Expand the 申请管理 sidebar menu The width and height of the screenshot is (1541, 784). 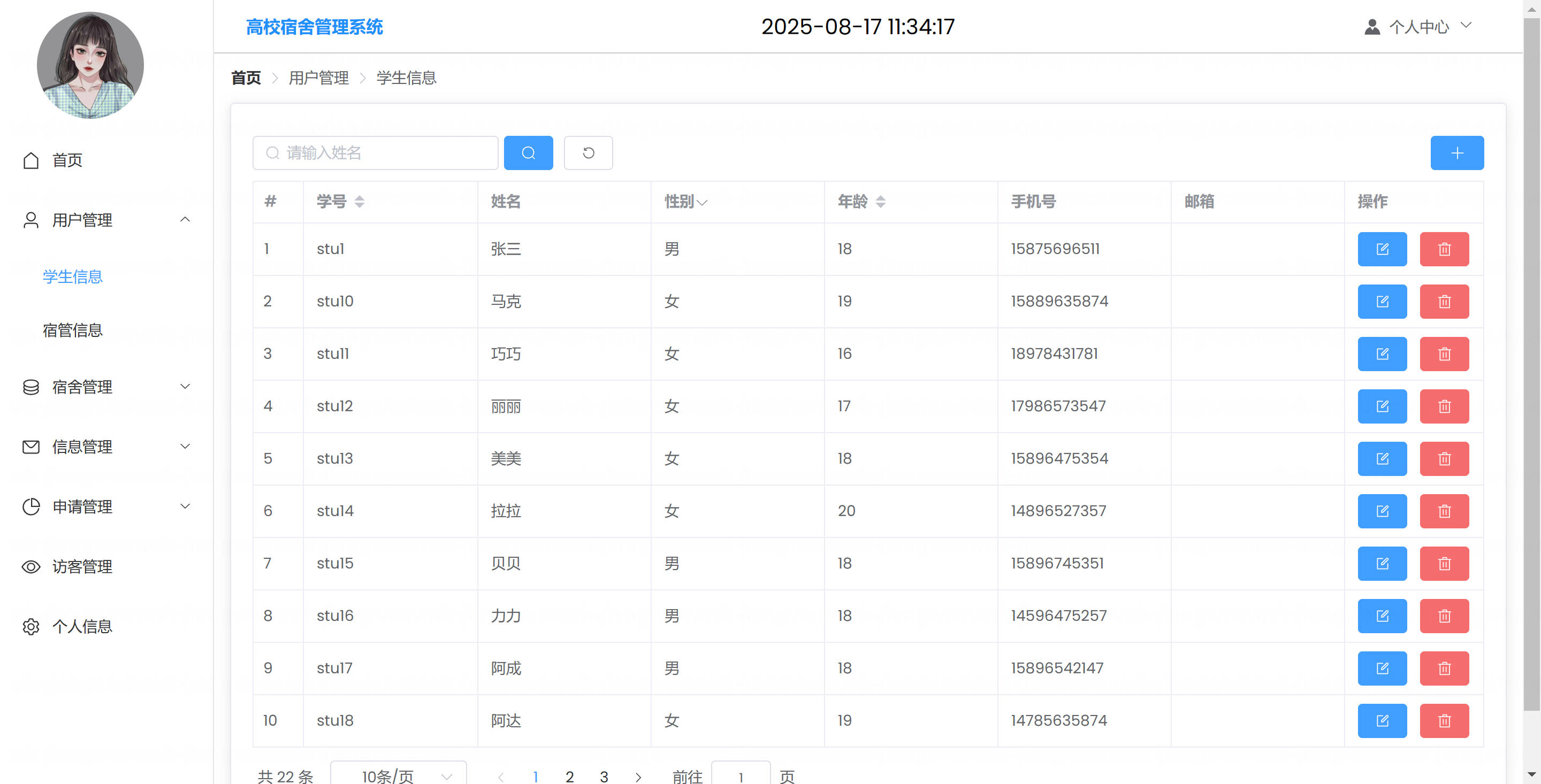(x=106, y=506)
